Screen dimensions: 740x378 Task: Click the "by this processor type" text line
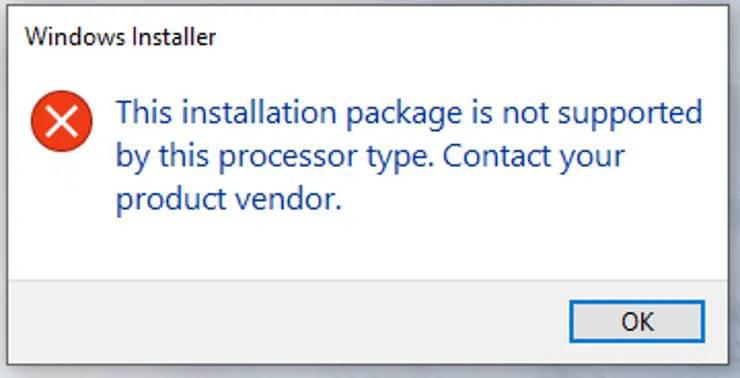pyautogui.click(x=370, y=158)
